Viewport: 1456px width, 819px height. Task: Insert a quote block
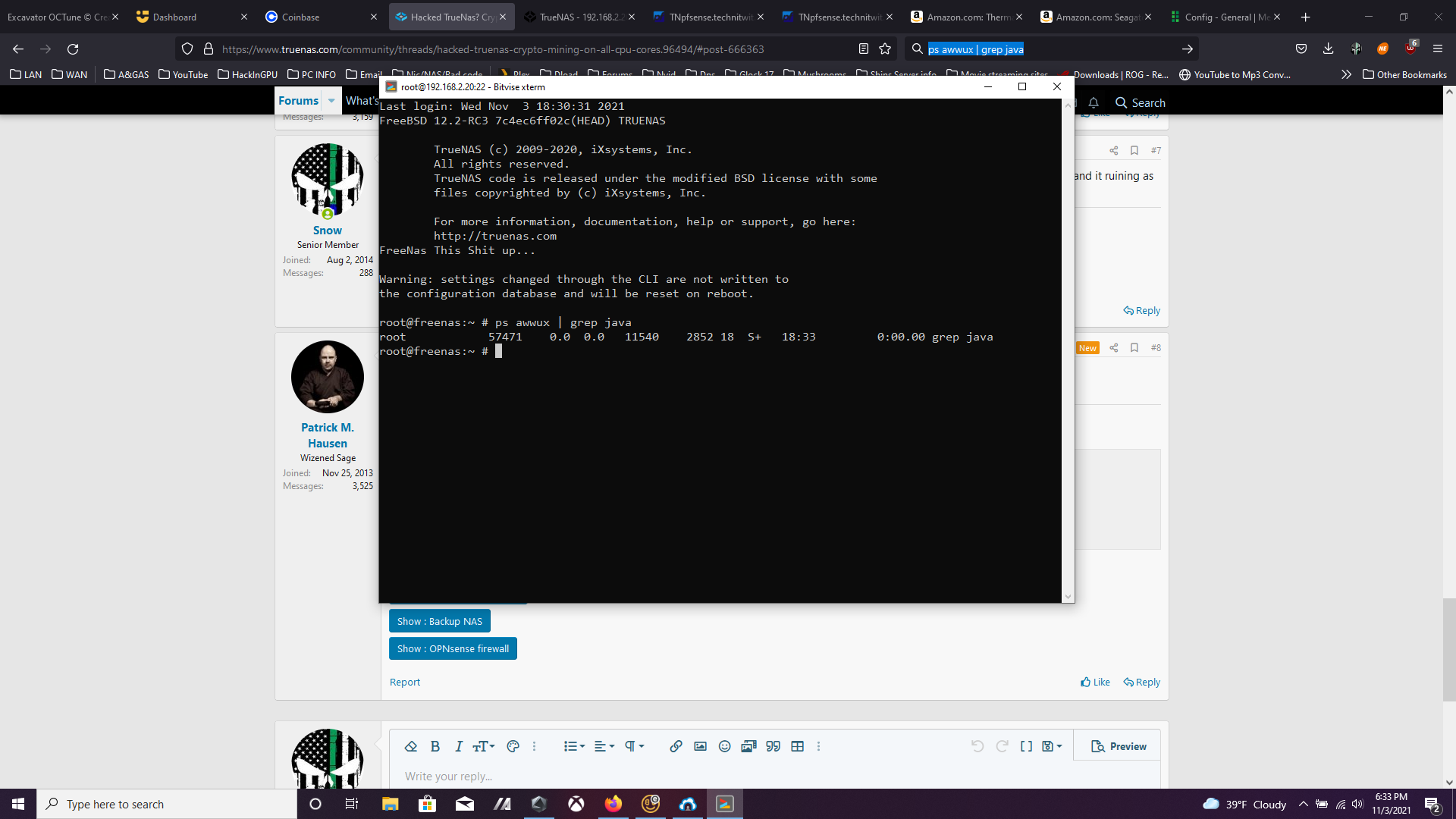pos(773,746)
